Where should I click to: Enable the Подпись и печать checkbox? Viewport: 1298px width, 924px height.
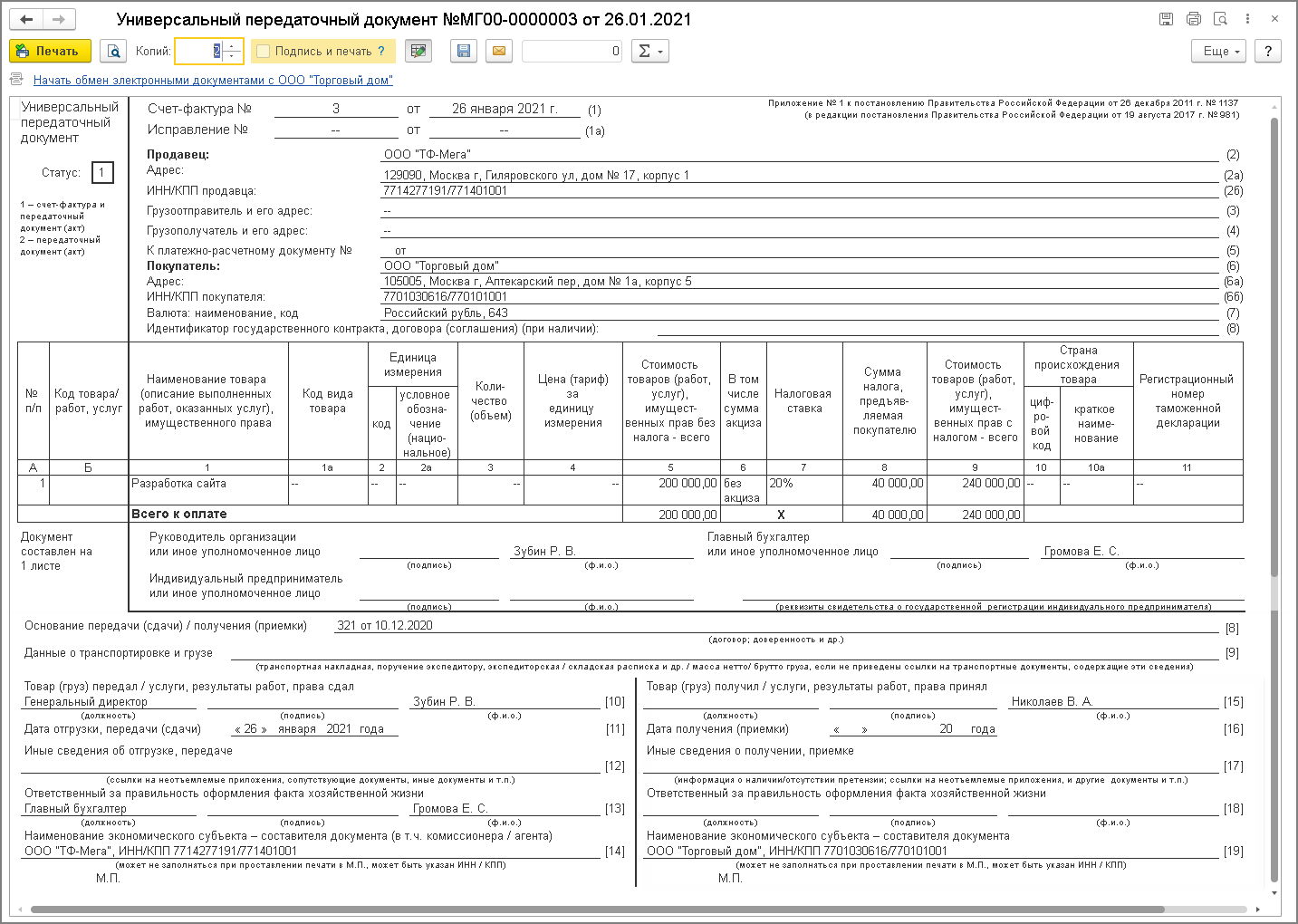click(x=264, y=52)
